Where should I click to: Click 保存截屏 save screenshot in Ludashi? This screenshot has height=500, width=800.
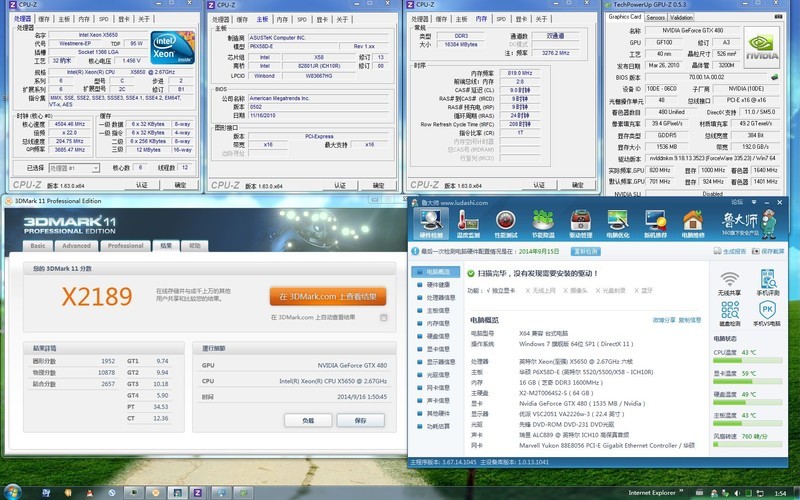click(x=768, y=251)
